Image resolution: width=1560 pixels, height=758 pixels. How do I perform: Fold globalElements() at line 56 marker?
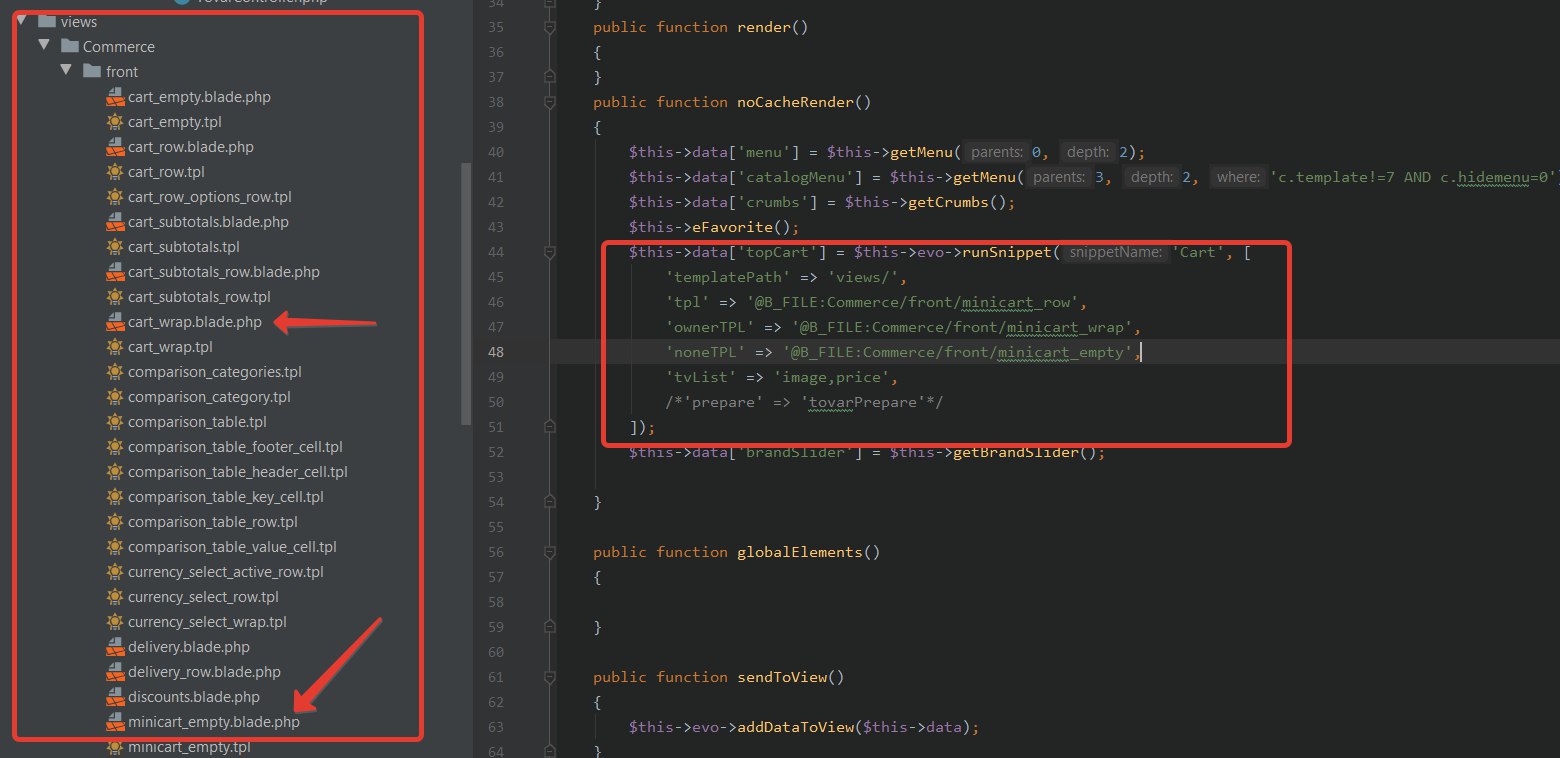(x=548, y=554)
